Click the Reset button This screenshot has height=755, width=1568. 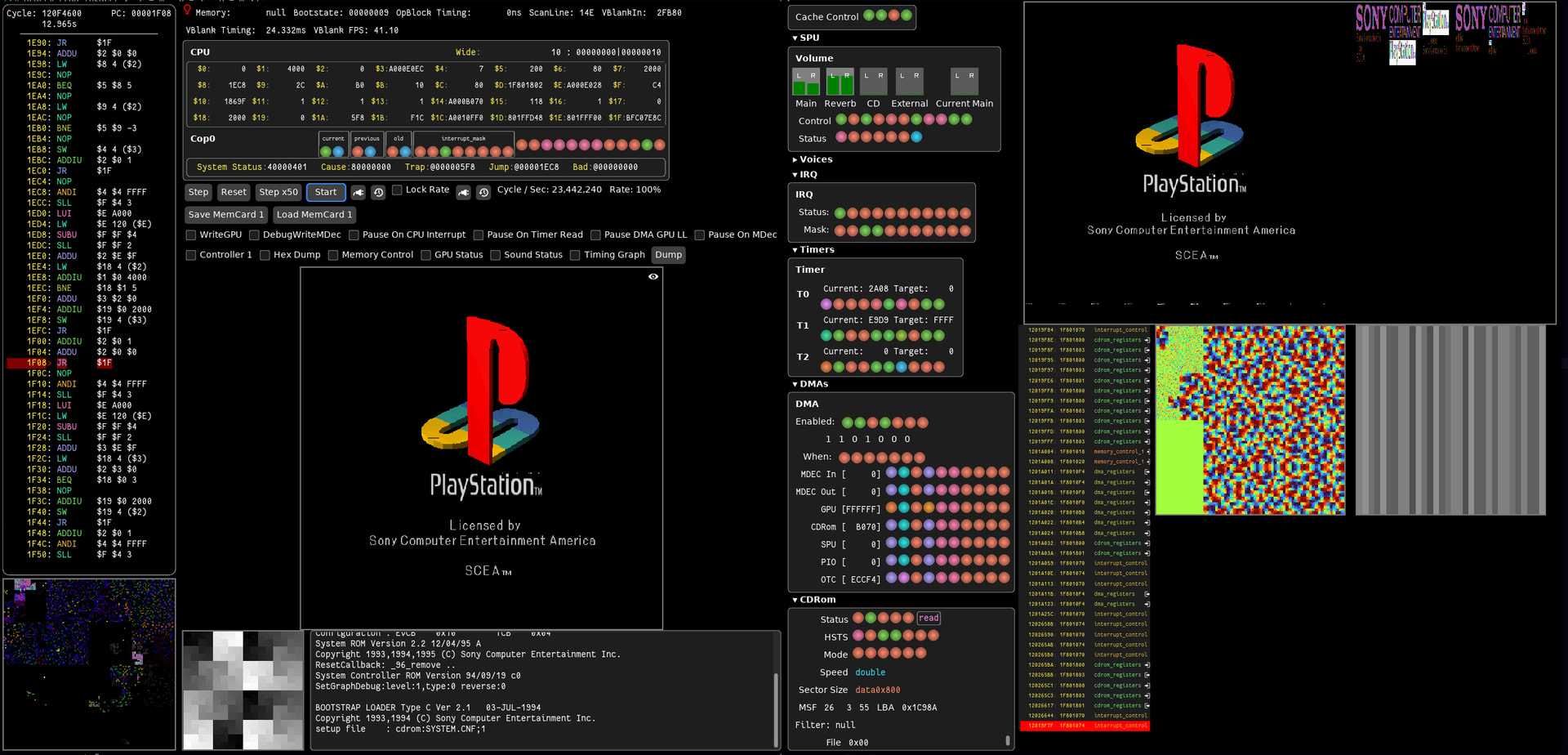[x=234, y=193]
